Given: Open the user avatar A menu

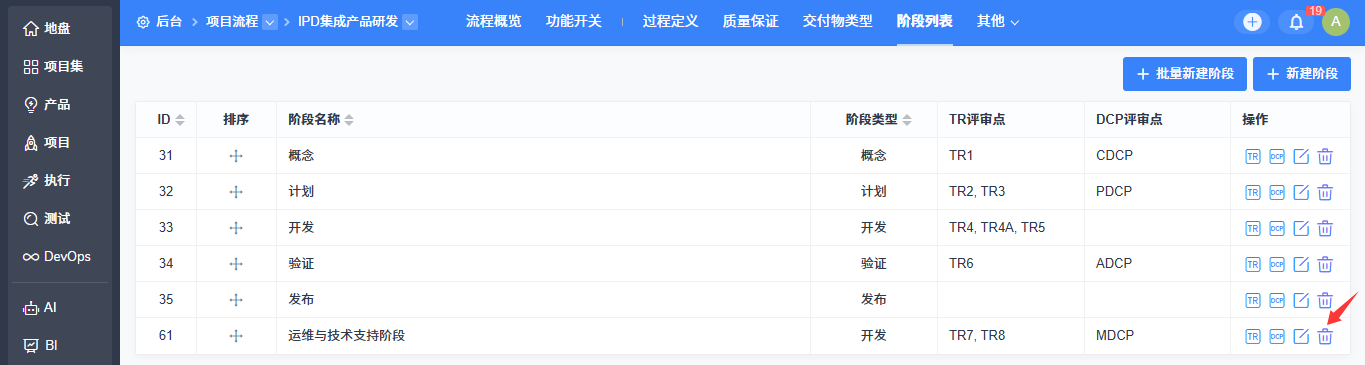Looking at the screenshot, I should pos(1336,22).
